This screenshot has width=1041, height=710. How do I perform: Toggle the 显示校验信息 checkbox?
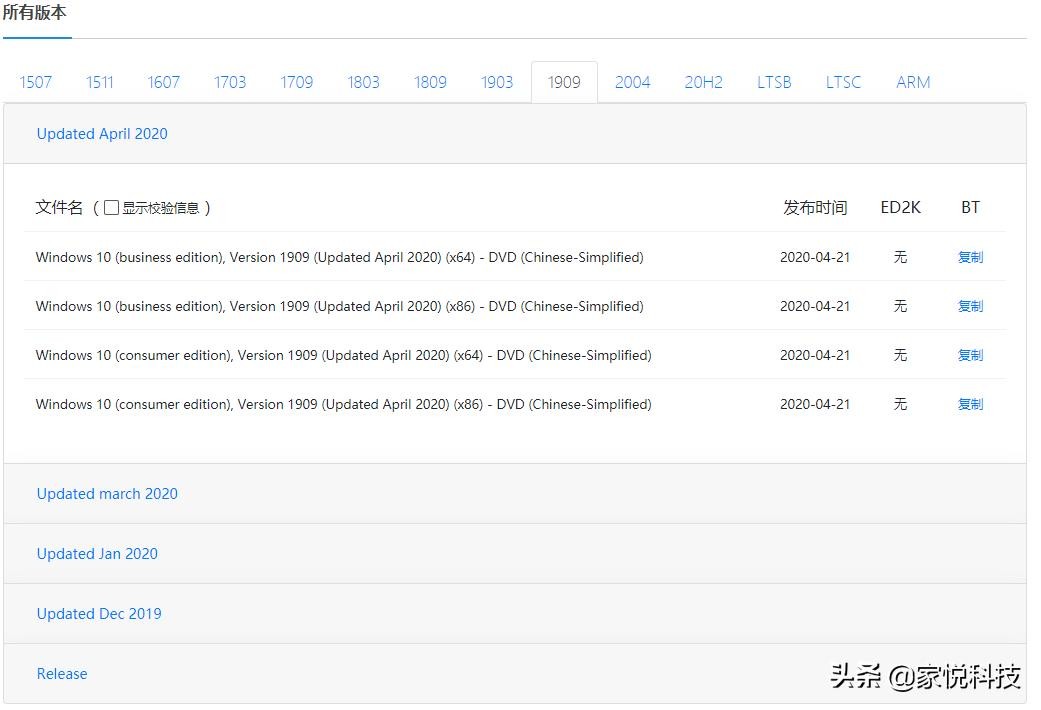pyautogui.click(x=112, y=208)
